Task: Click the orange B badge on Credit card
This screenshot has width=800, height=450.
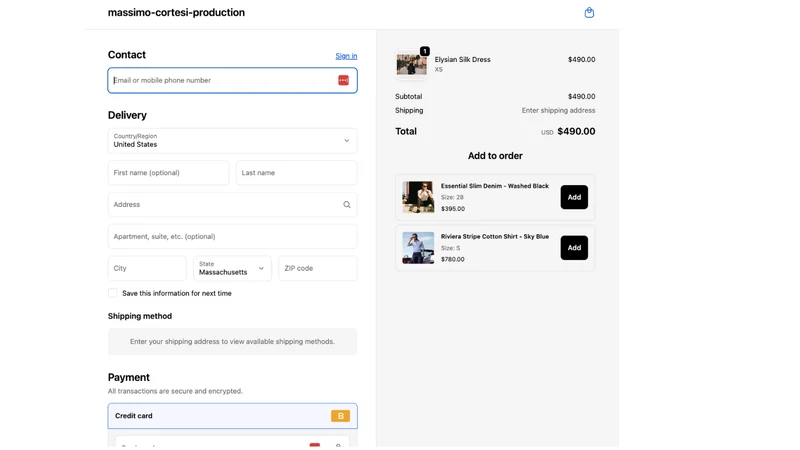Action: tap(340, 416)
